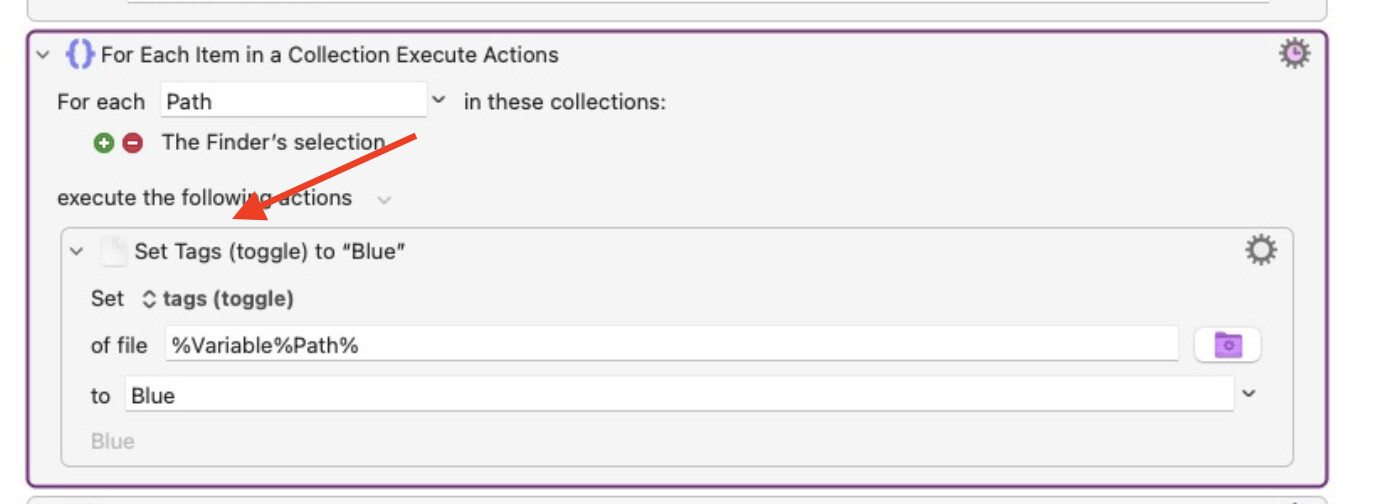Open the For Each action gear menu
Viewport: 1386px width, 504px height.
pos(1295,54)
